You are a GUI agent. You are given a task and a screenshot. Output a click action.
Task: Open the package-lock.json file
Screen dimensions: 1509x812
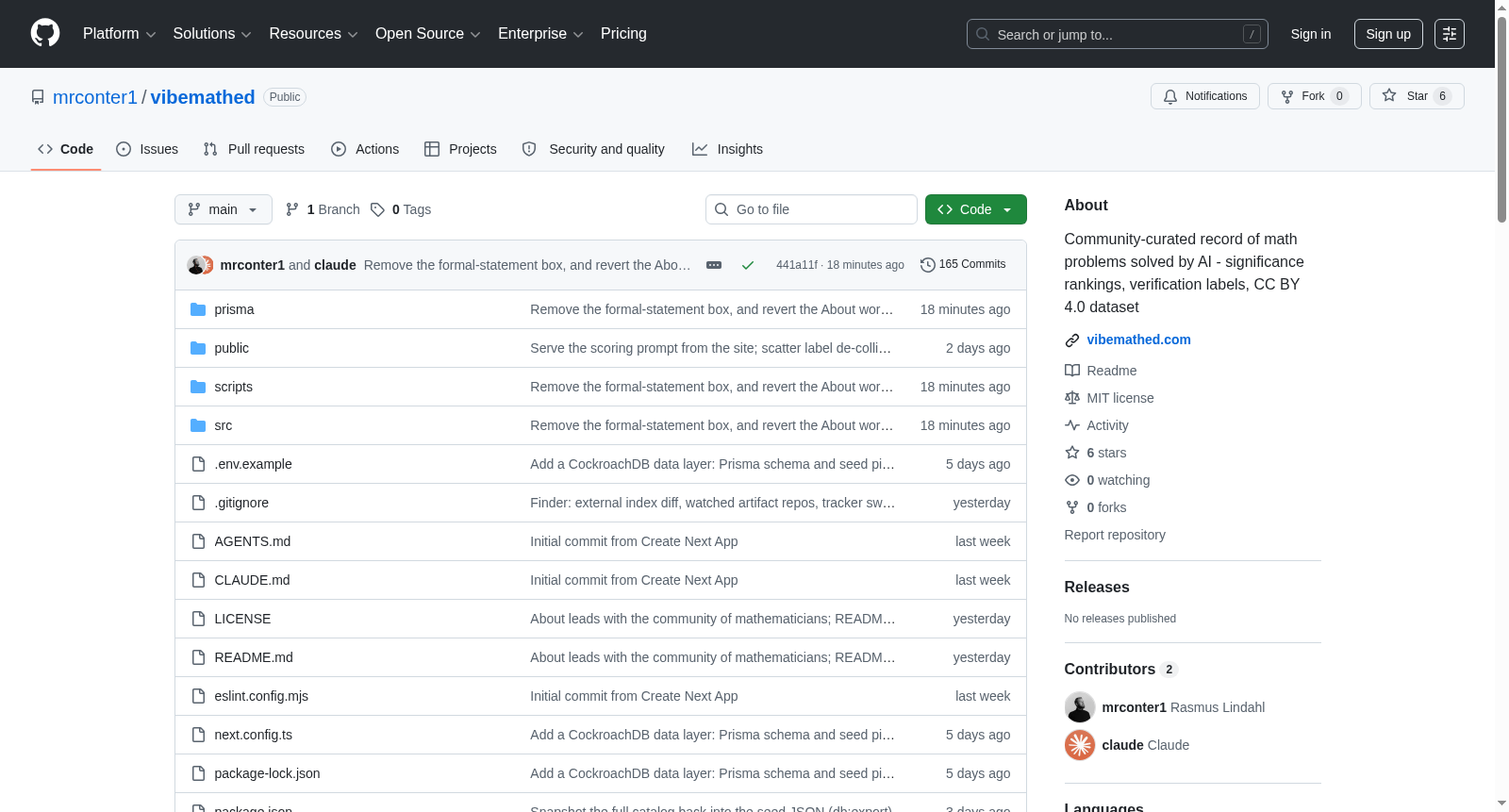(267, 773)
